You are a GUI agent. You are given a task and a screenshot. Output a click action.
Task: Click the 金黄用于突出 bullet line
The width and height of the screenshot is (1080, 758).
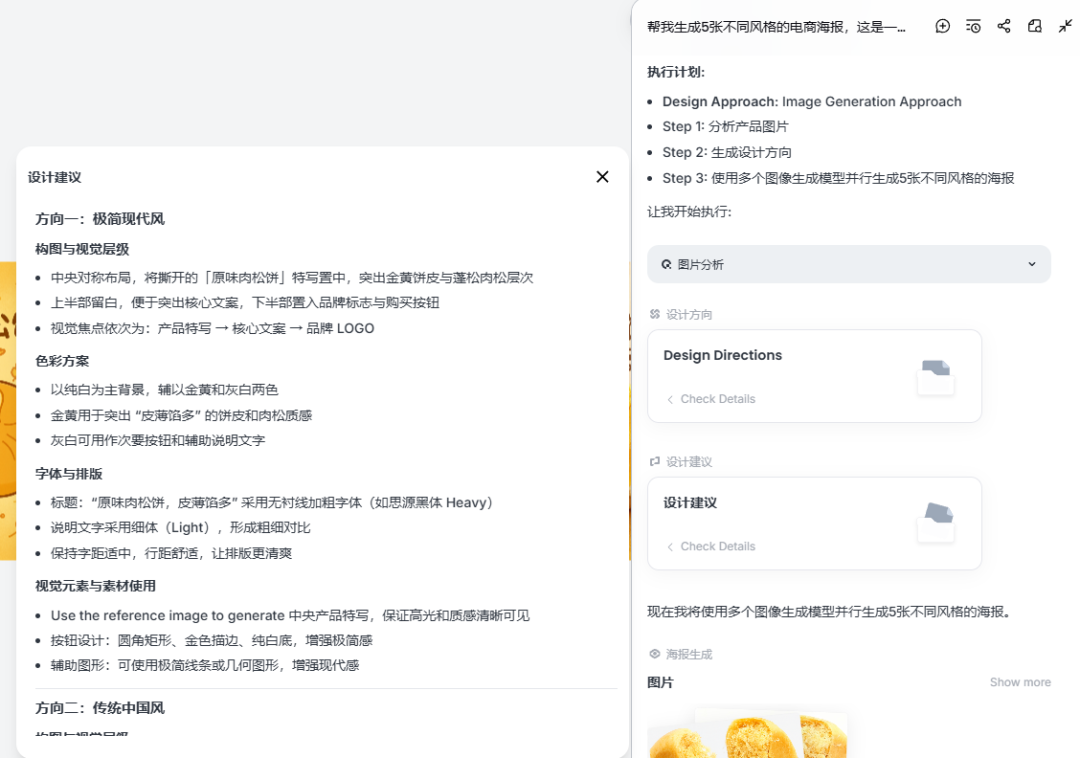(x=181, y=415)
